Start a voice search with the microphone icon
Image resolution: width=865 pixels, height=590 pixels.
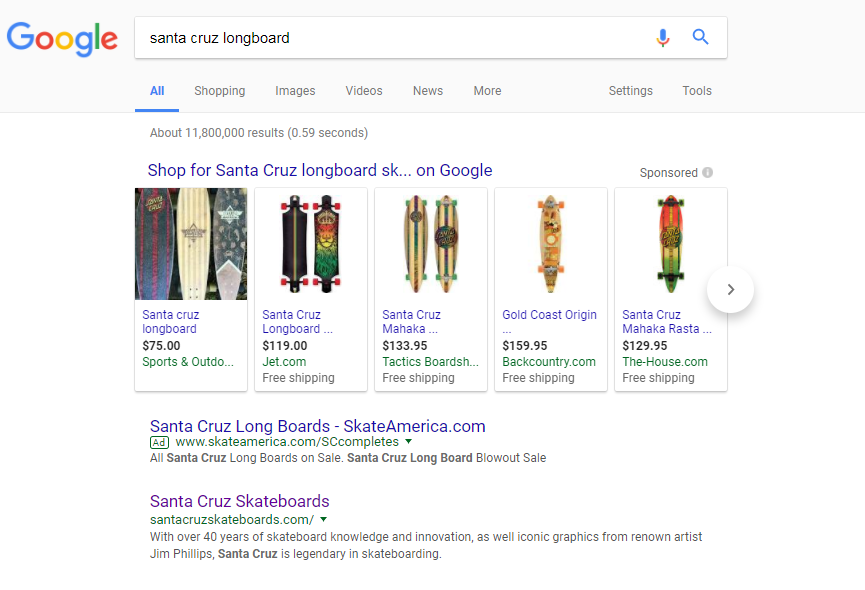click(x=662, y=37)
